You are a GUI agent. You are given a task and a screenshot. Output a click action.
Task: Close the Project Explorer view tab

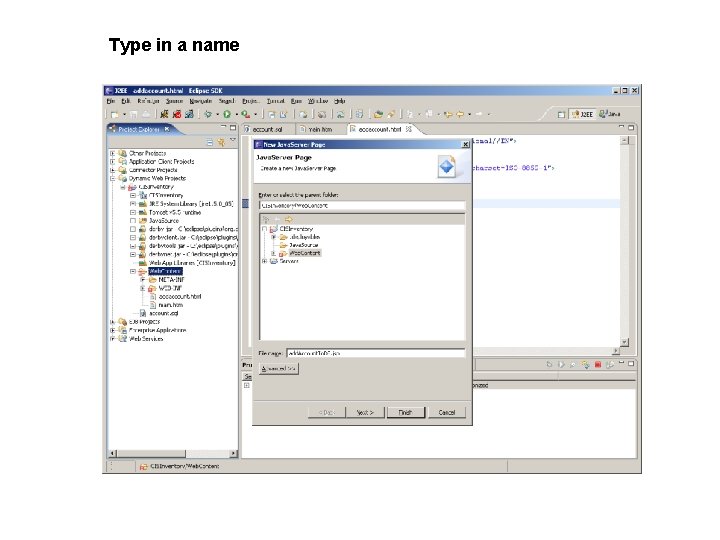[167, 129]
